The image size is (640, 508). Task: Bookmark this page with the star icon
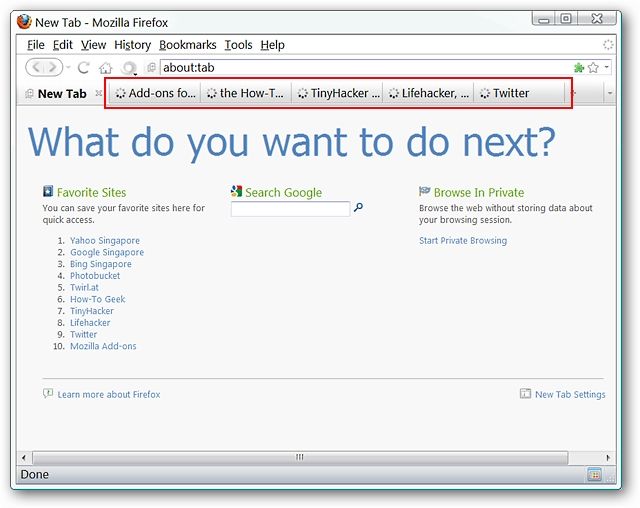click(593, 67)
